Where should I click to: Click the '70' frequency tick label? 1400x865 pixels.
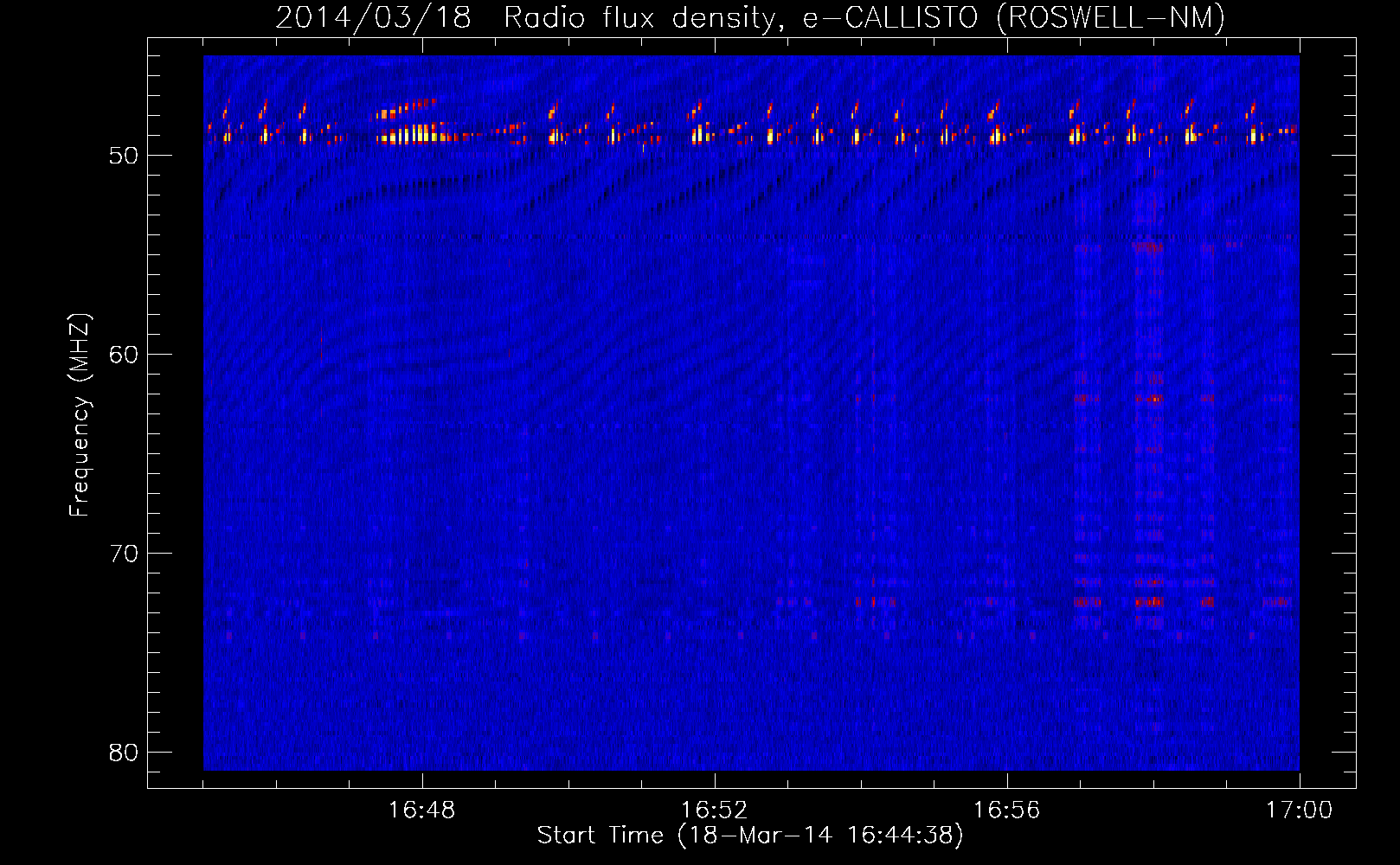pos(124,554)
